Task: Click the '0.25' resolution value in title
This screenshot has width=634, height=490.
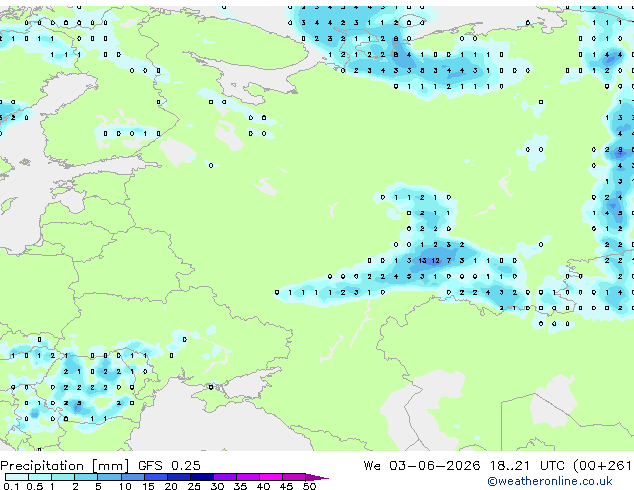Action: tap(186, 465)
